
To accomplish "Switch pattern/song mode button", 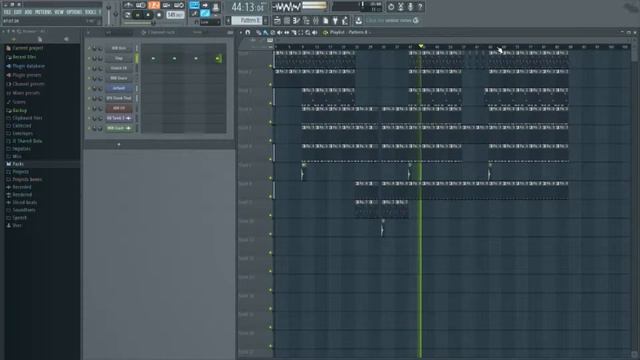I will point(128,15).
